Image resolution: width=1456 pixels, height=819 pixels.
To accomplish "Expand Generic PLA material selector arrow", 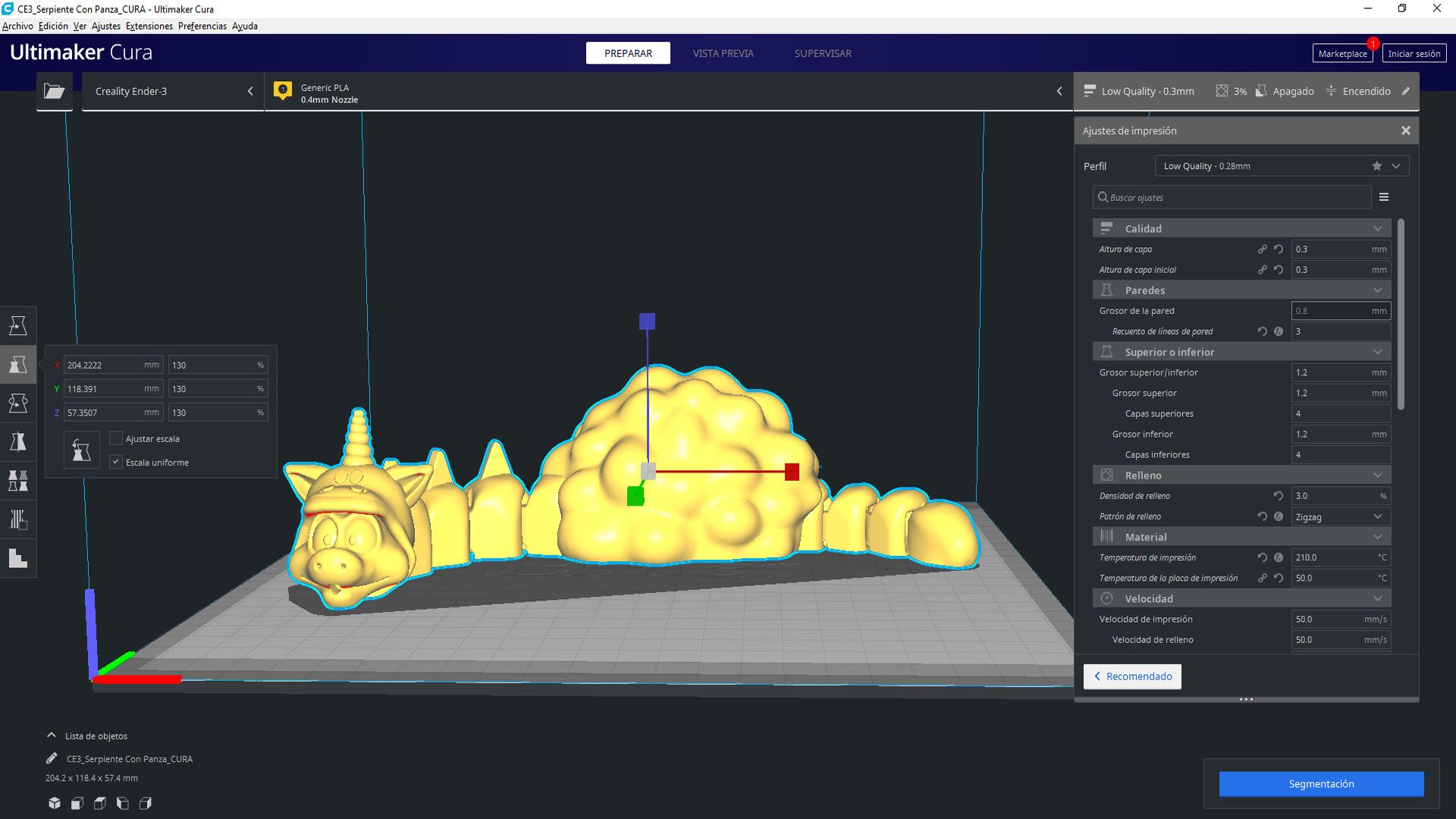I will pyautogui.click(x=1059, y=91).
